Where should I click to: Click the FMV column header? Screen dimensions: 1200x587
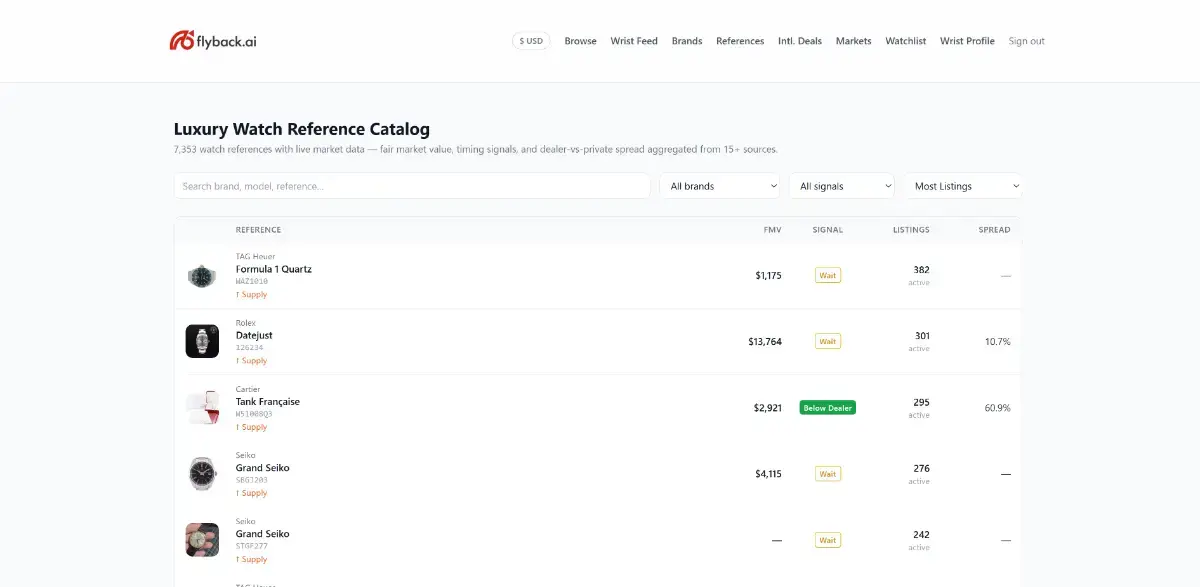(x=772, y=230)
